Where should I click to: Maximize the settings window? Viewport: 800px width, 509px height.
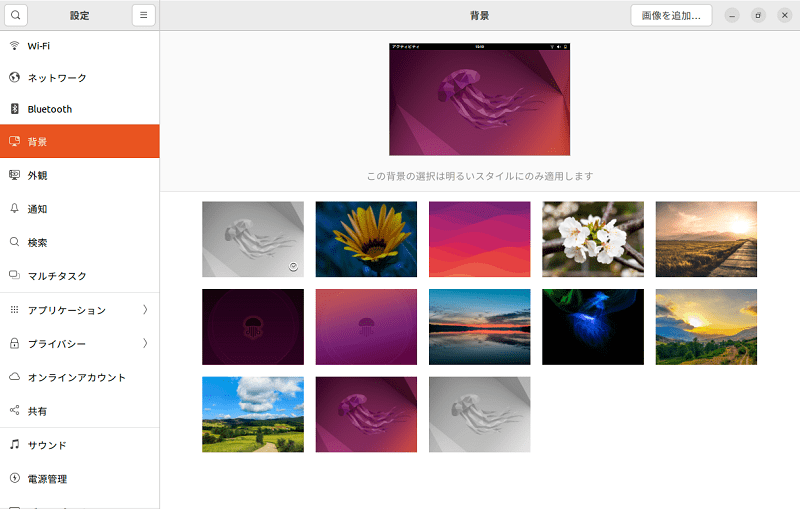coord(758,15)
